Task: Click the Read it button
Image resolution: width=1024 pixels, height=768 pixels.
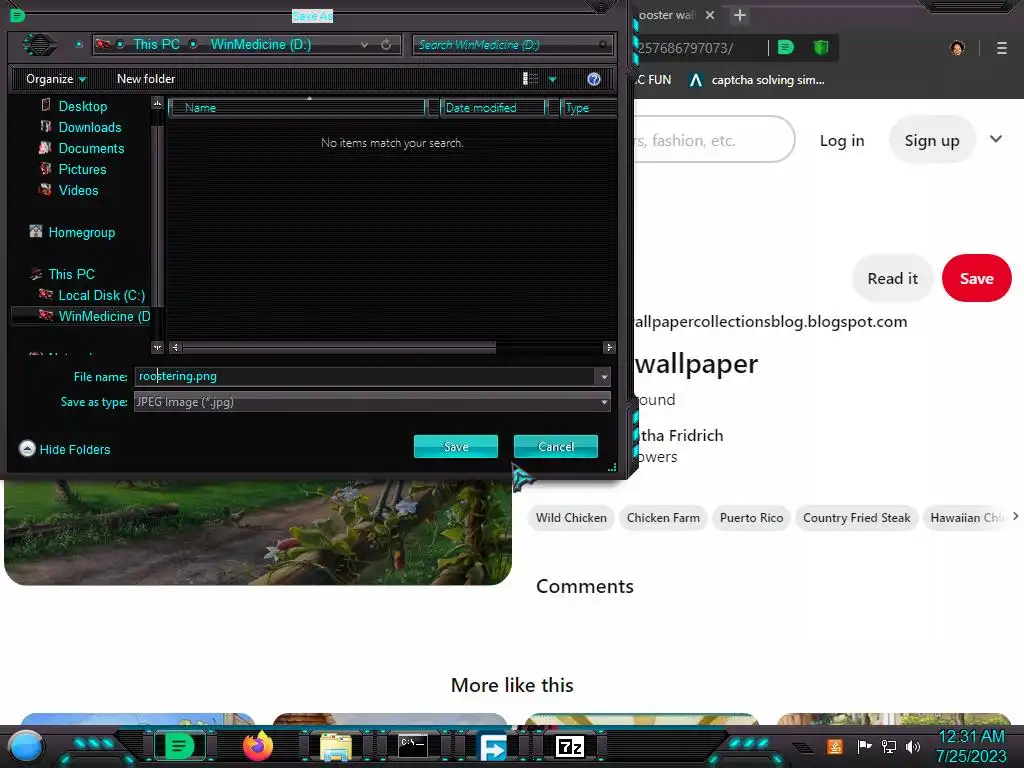Action: tap(893, 278)
